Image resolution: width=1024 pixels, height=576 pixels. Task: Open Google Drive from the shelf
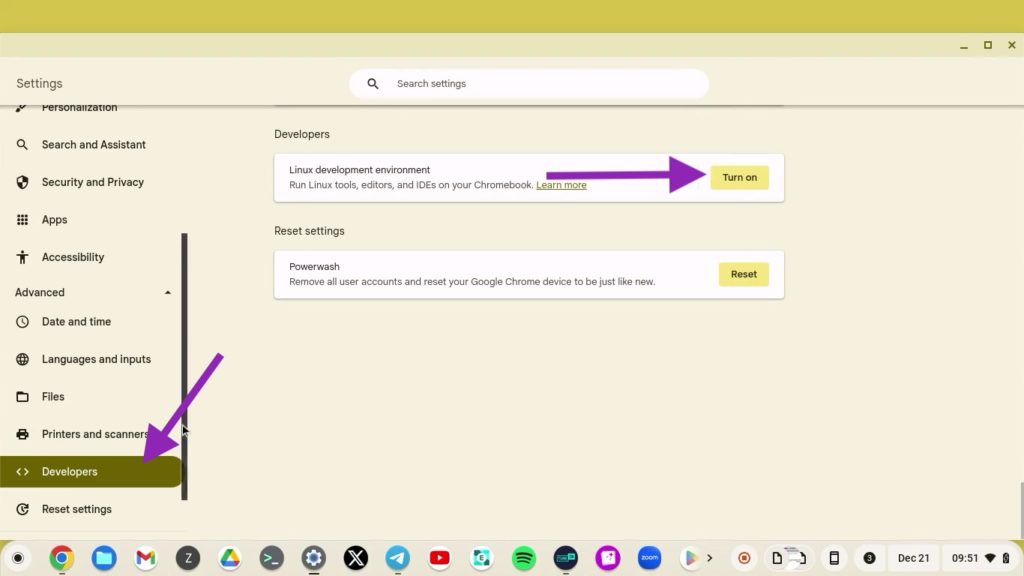(230, 558)
